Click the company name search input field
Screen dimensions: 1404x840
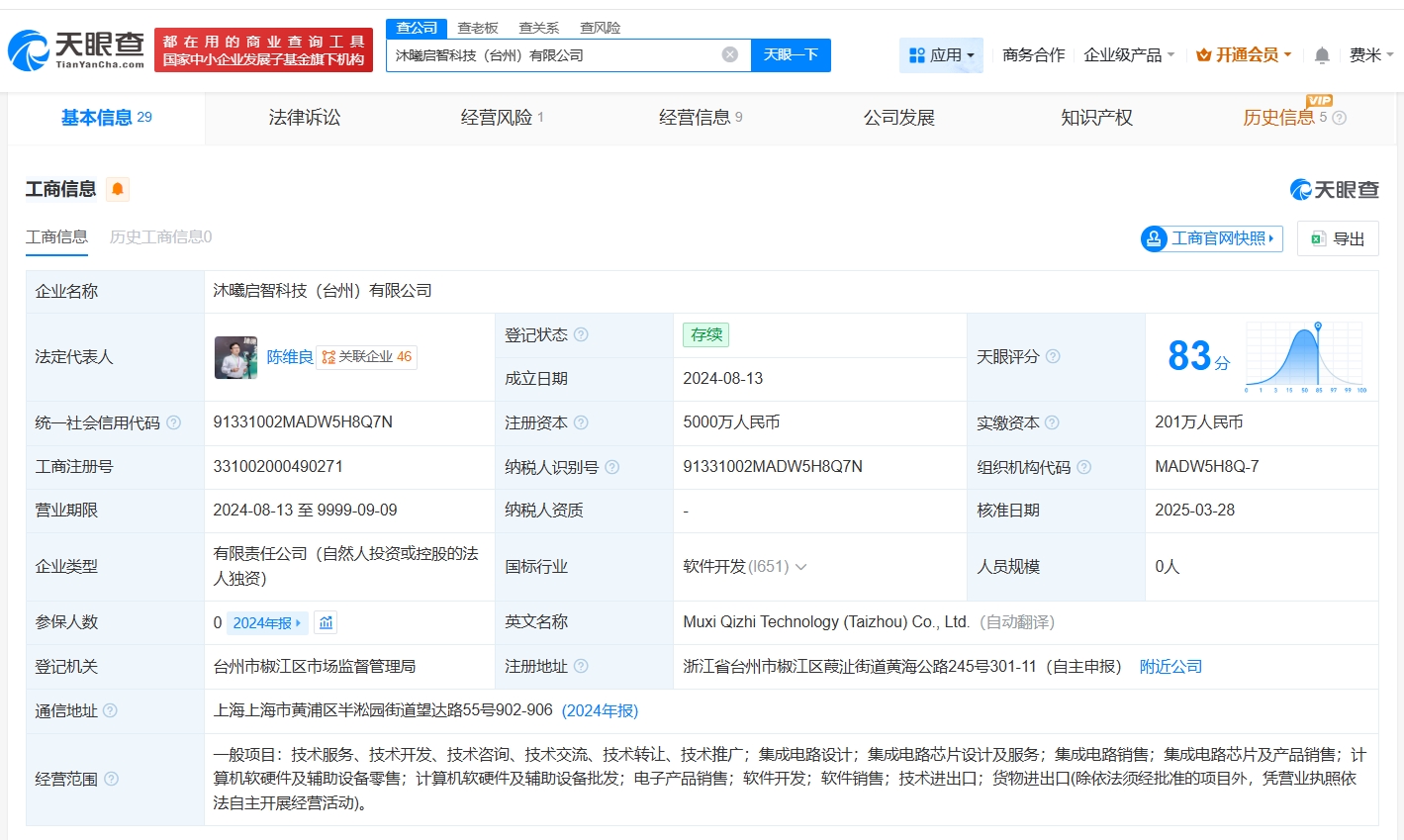[554, 55]
